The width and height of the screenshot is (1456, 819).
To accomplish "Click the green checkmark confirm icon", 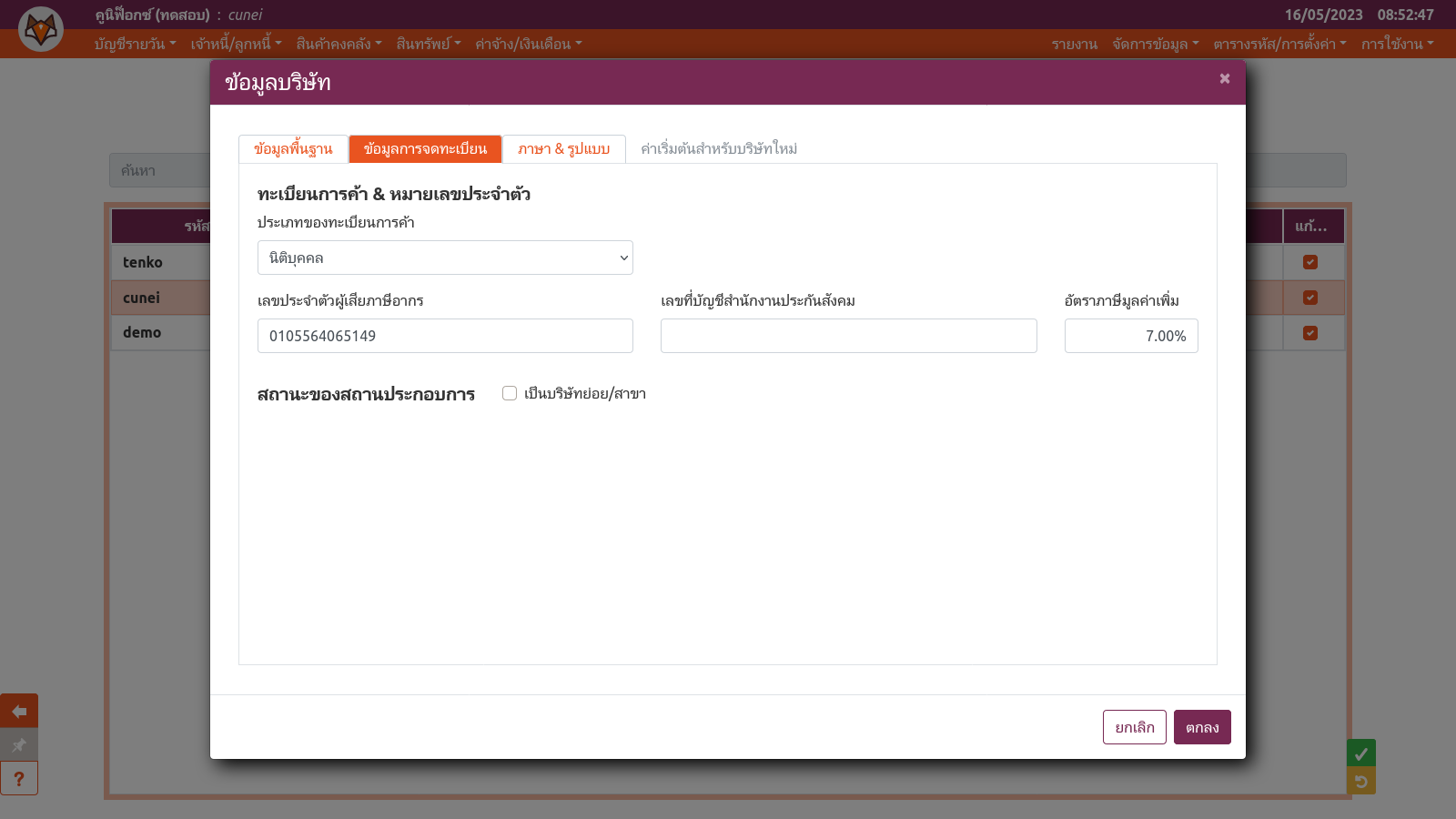I will (1360, 753).
